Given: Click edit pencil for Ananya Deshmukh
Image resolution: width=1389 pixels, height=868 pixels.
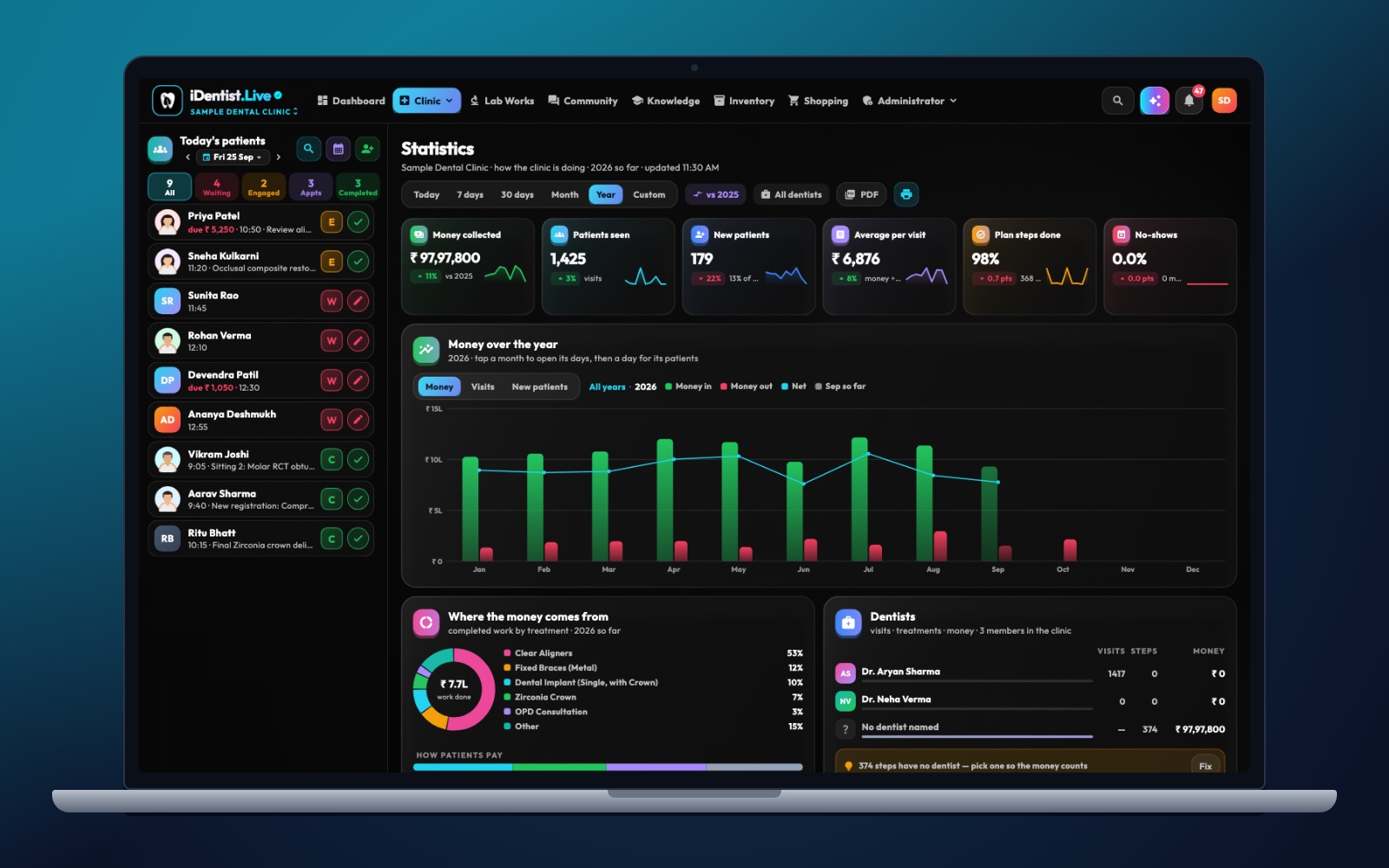Looking at the screenshot, I should [358, 420].
